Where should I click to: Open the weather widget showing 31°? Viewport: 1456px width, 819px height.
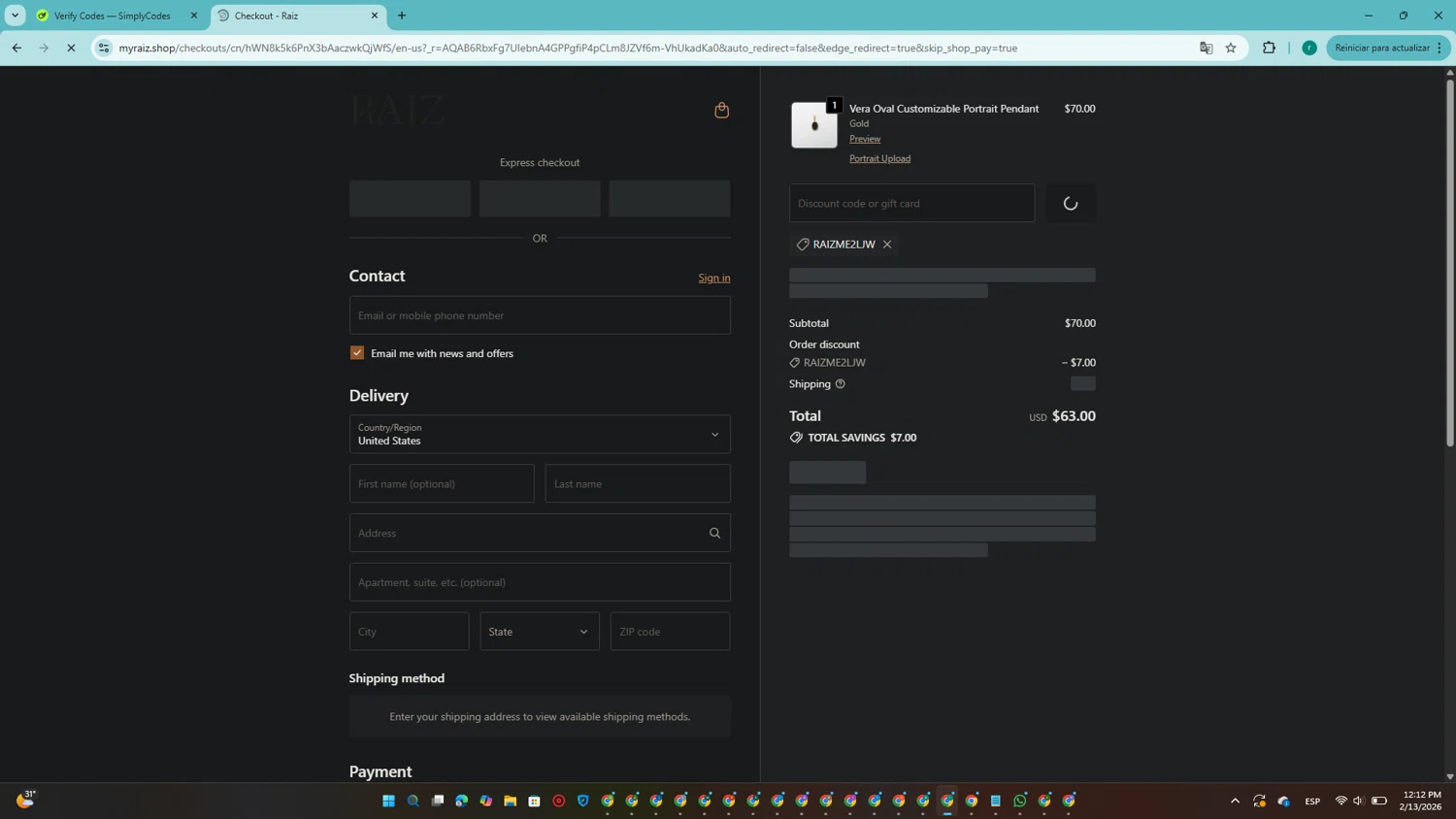[25, 799]
